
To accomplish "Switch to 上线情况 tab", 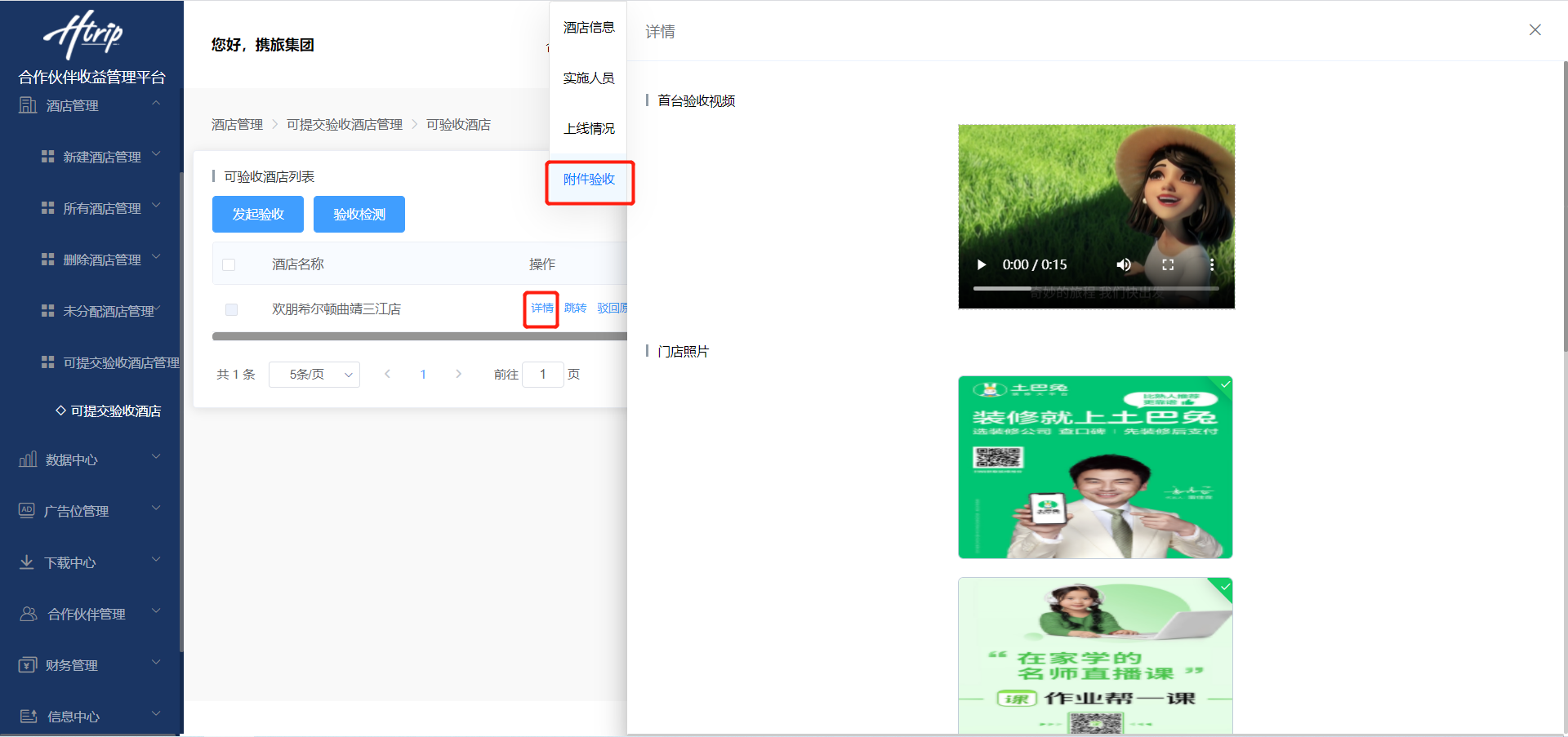I will coord(589,129).
